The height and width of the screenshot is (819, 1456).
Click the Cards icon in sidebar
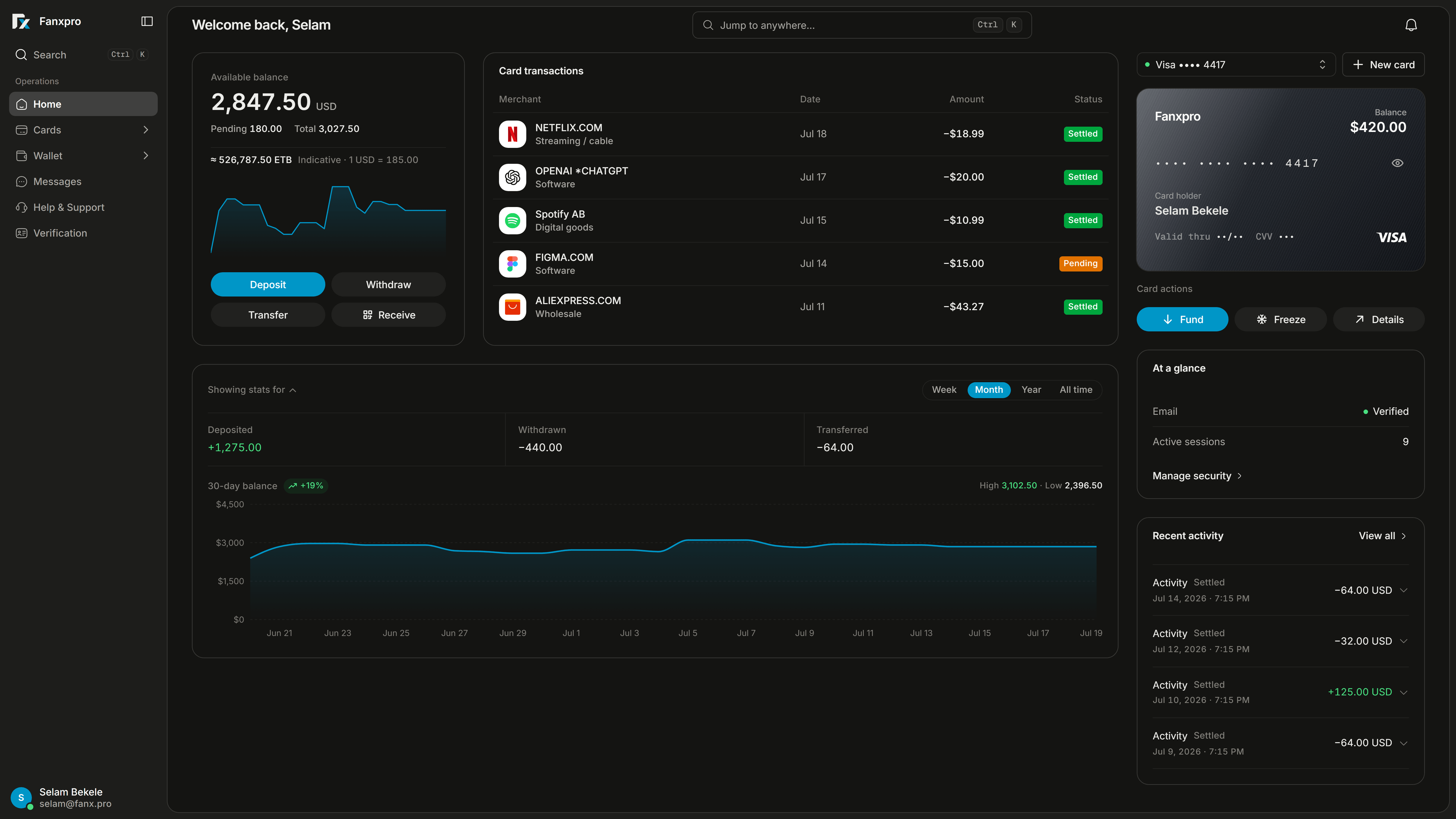(22, 130)
